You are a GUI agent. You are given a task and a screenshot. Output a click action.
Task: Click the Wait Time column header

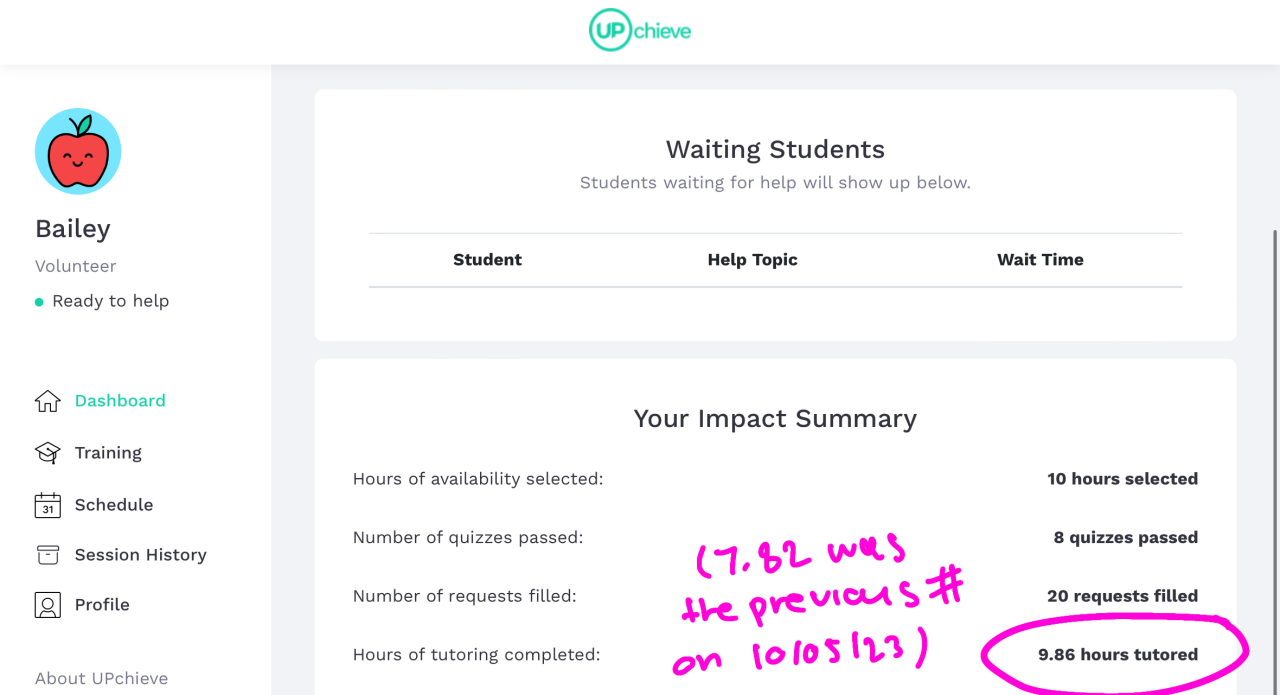tap(1040, 260)
